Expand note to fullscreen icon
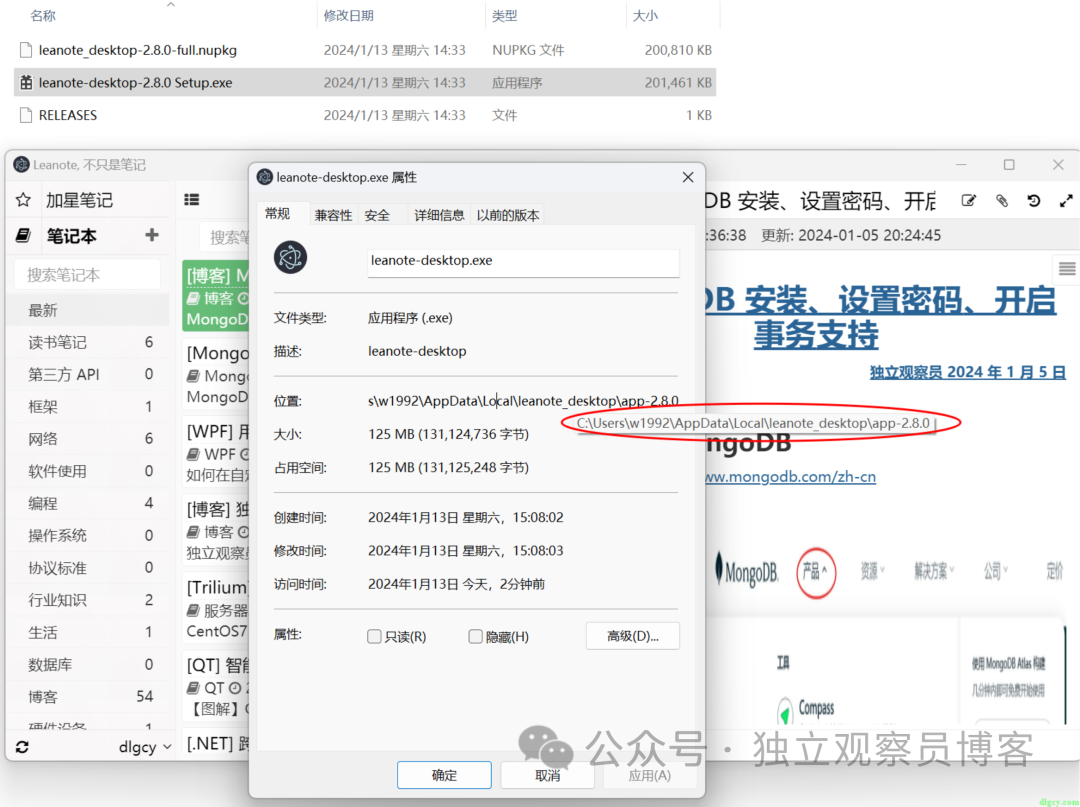Image resolution: width=1080 pixels, height=807 pixels. [1066, 200]
